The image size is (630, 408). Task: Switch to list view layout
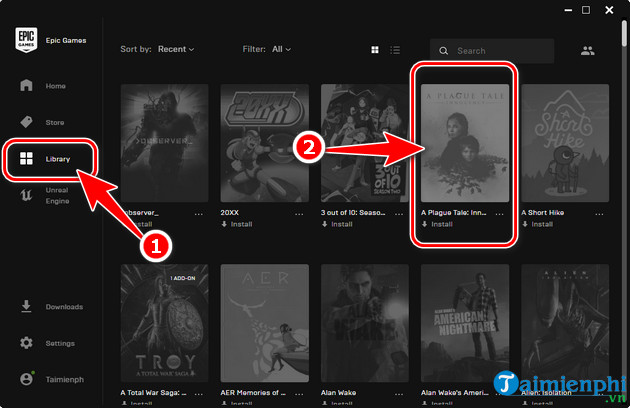click(x=395, y=50)
